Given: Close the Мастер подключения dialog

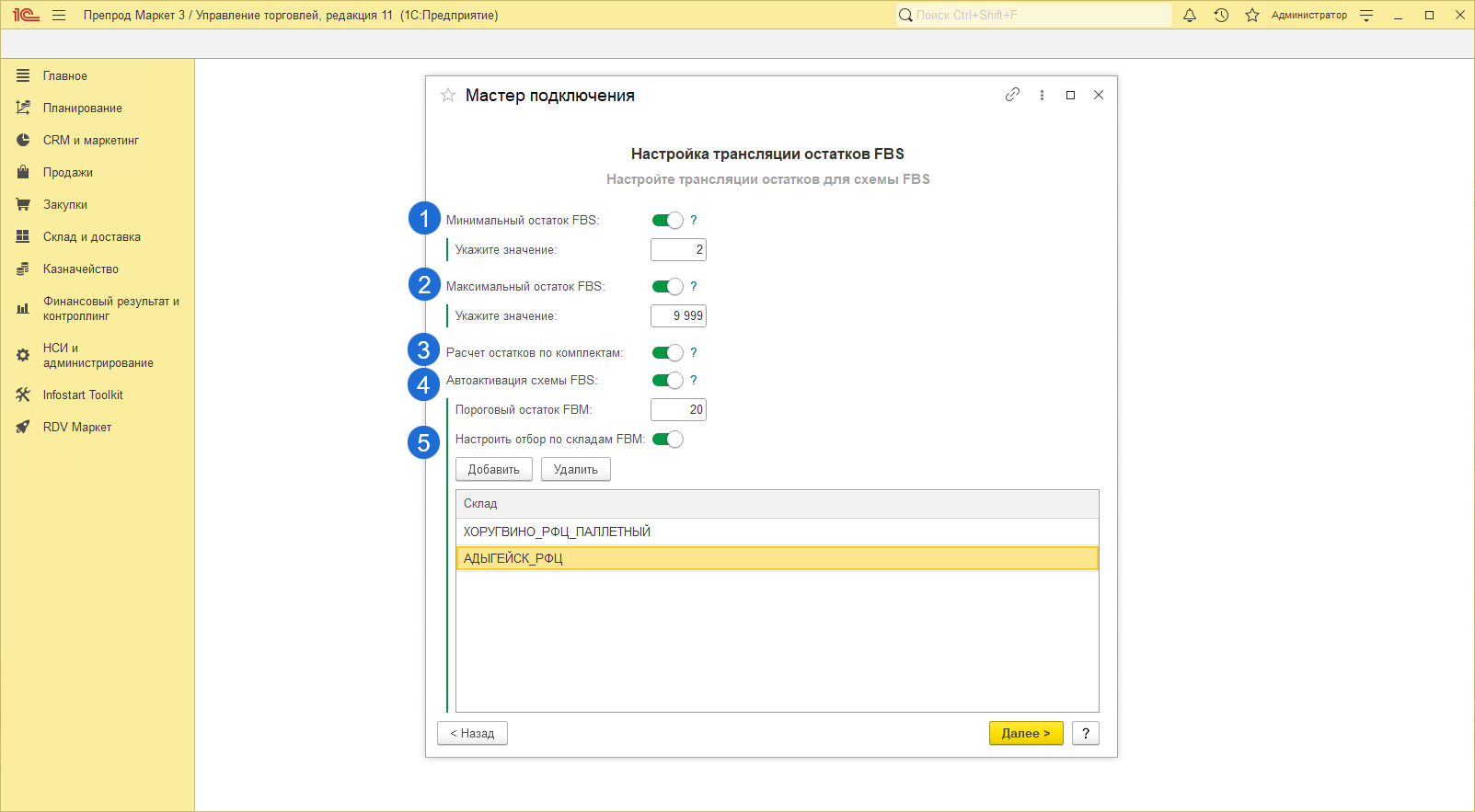Looking at the screenshot, I should pyautogui.click(x=1099, y=95).
